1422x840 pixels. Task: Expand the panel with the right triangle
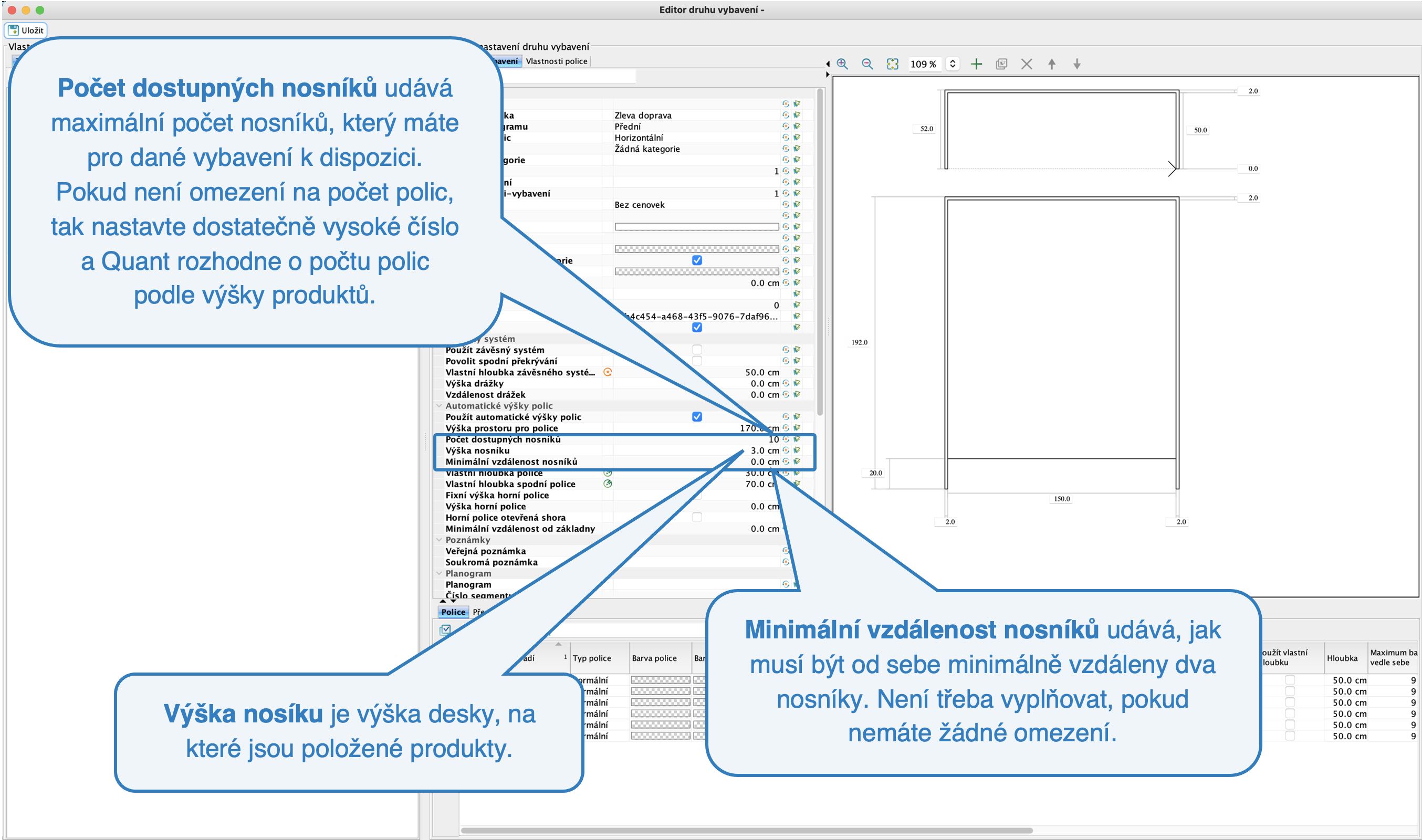tap(828, 75)
